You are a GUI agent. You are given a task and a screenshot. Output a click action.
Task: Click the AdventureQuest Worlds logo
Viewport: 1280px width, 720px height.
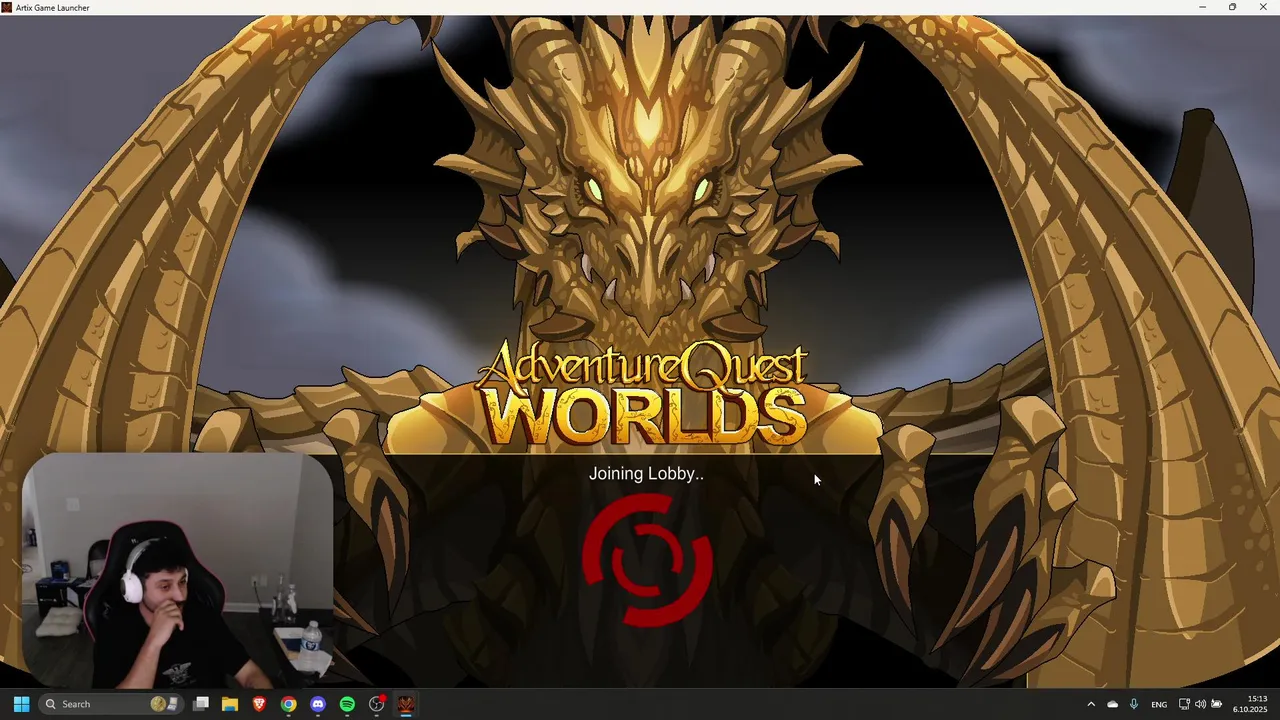[x=642, y=396]
